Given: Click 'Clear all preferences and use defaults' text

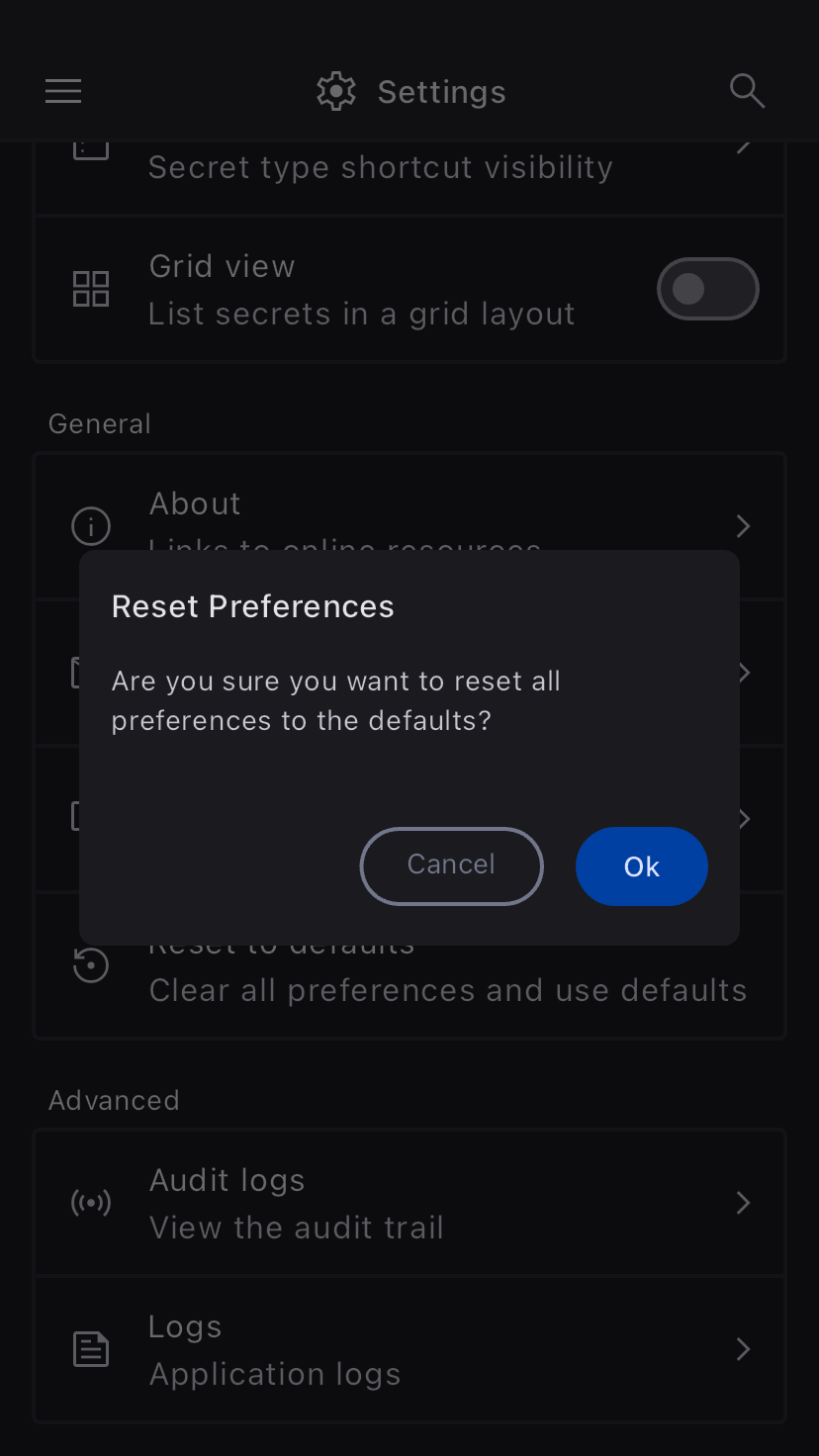Looking at the screenshot, I should pyautogui.click(x=447, y=990).
